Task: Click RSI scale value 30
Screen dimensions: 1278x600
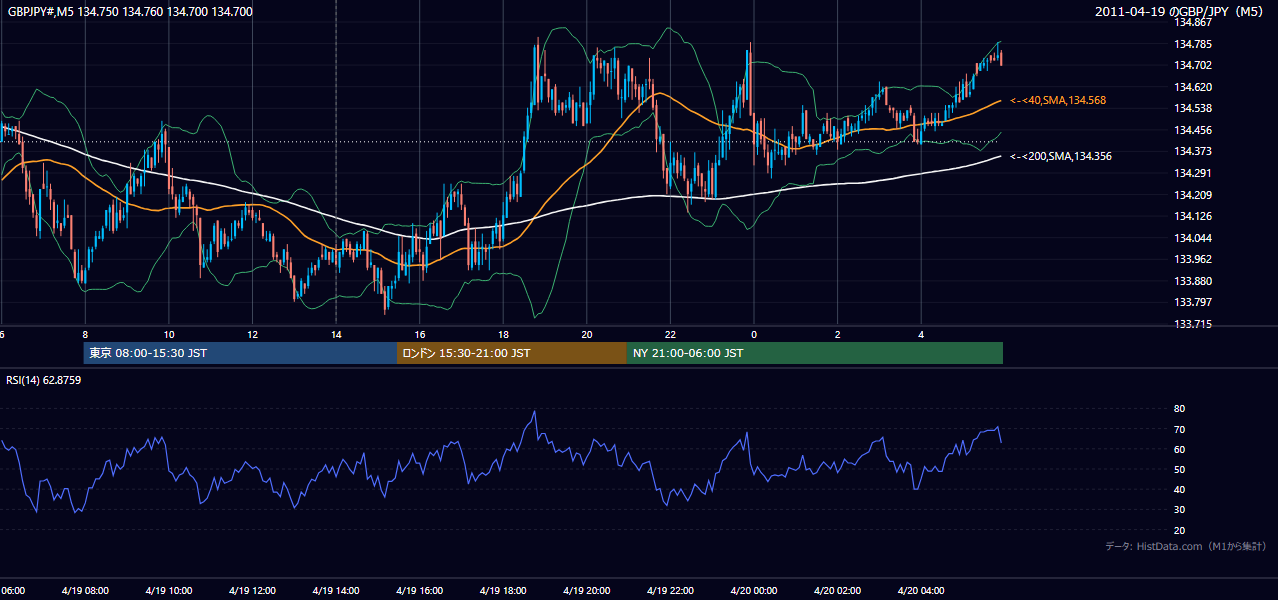Action: click(1179, 510)
